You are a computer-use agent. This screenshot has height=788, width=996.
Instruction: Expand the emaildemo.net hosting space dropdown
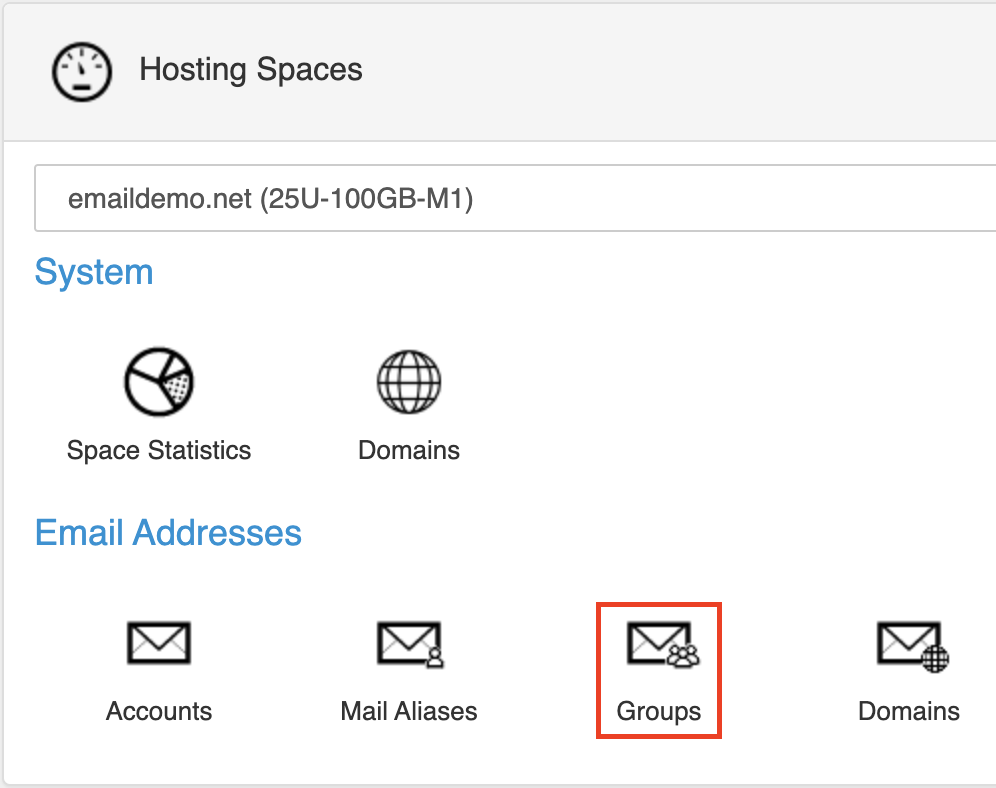pyautogui.click(x=515, y=198)
